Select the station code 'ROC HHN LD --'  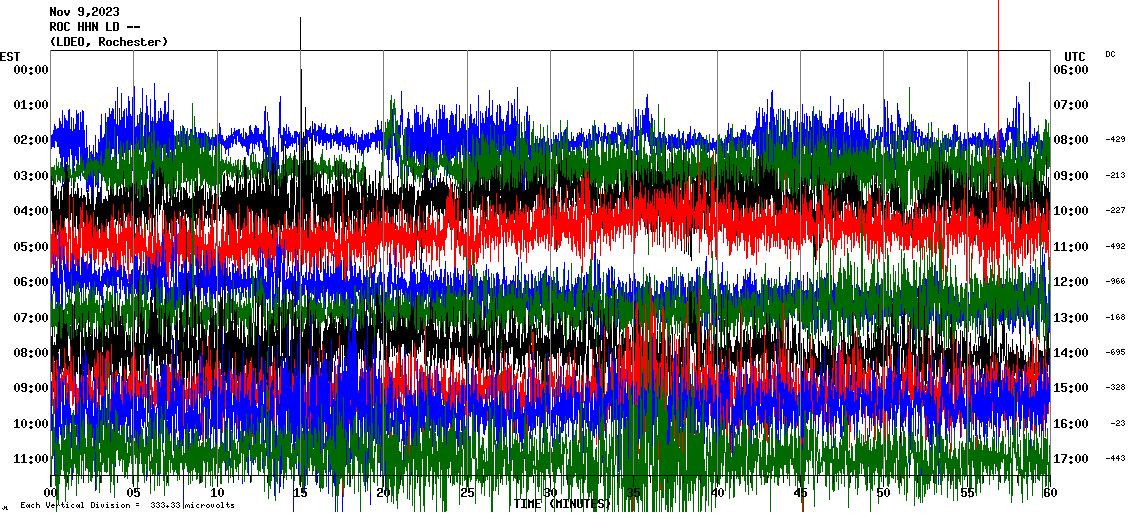pos(94,27)
